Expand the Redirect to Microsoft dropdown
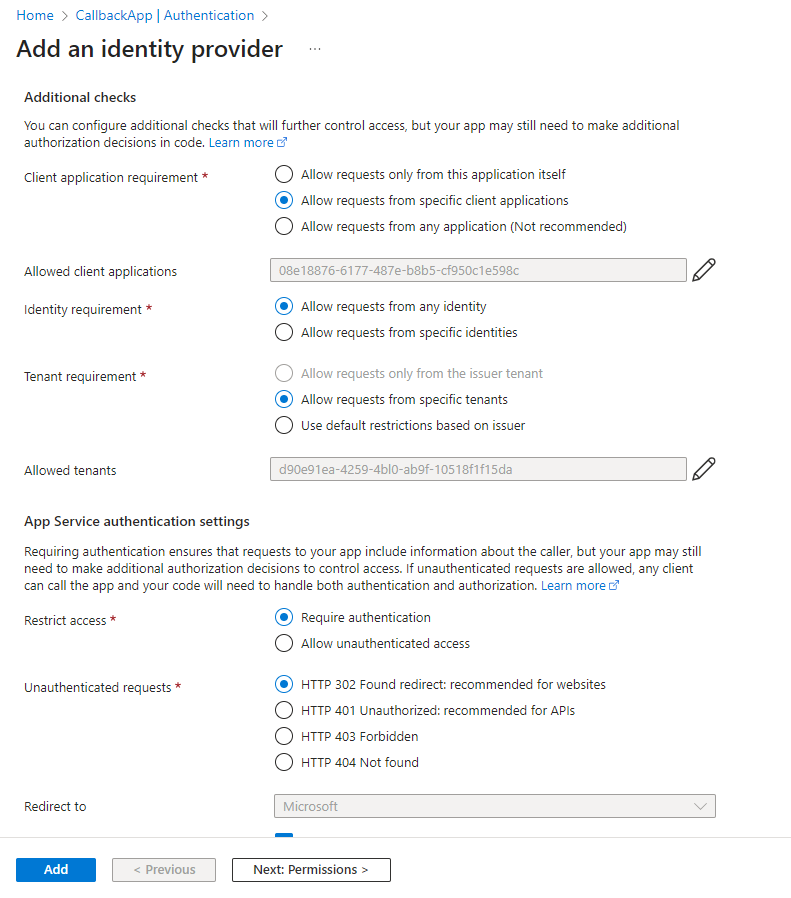791x898 pixels. click(495, 806)
